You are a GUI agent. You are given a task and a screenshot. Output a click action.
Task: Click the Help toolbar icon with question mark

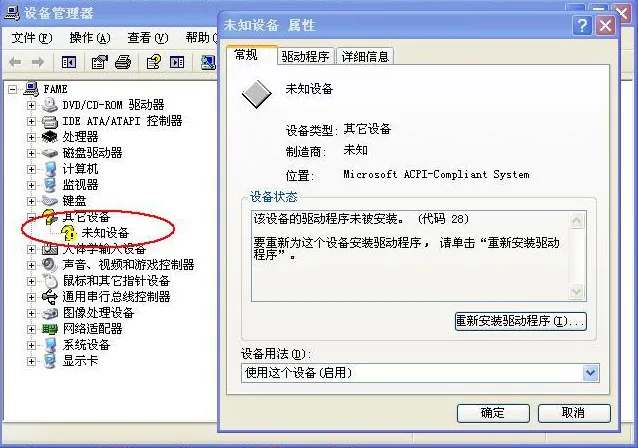154,62
